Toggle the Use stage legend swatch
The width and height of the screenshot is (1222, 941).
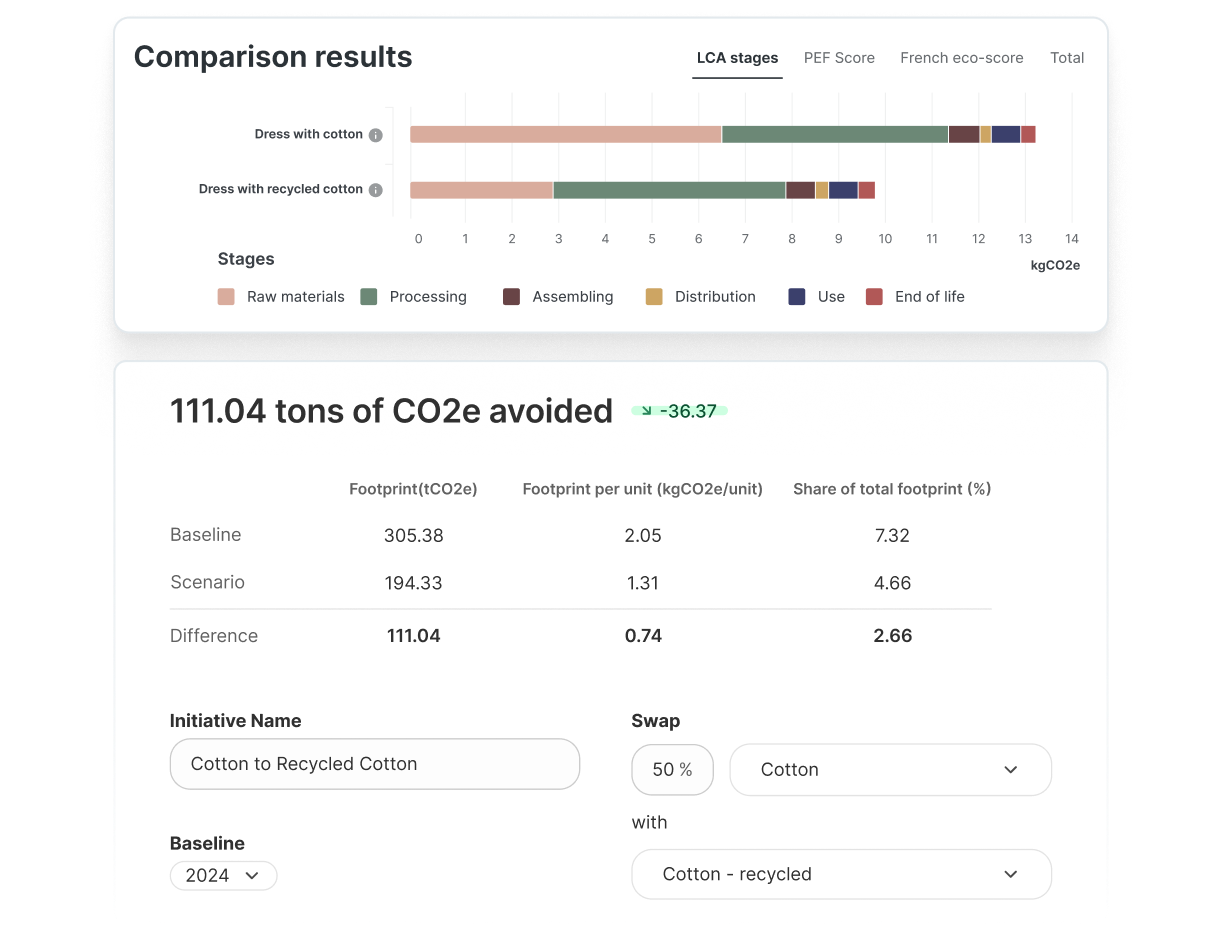pyautogui.click(x=797, y=297)
